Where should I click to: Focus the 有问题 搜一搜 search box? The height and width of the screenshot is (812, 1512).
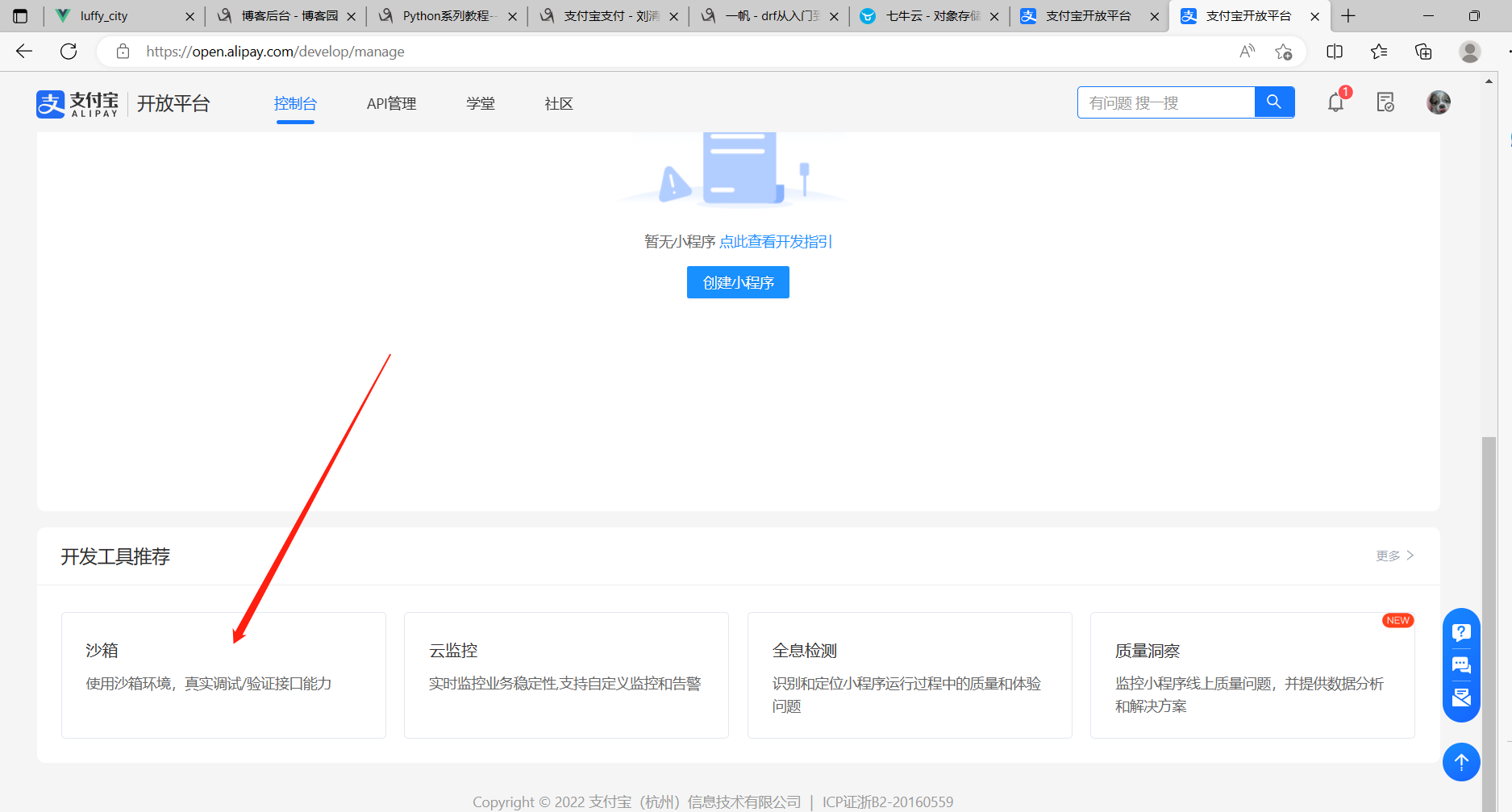[1166, 102]
